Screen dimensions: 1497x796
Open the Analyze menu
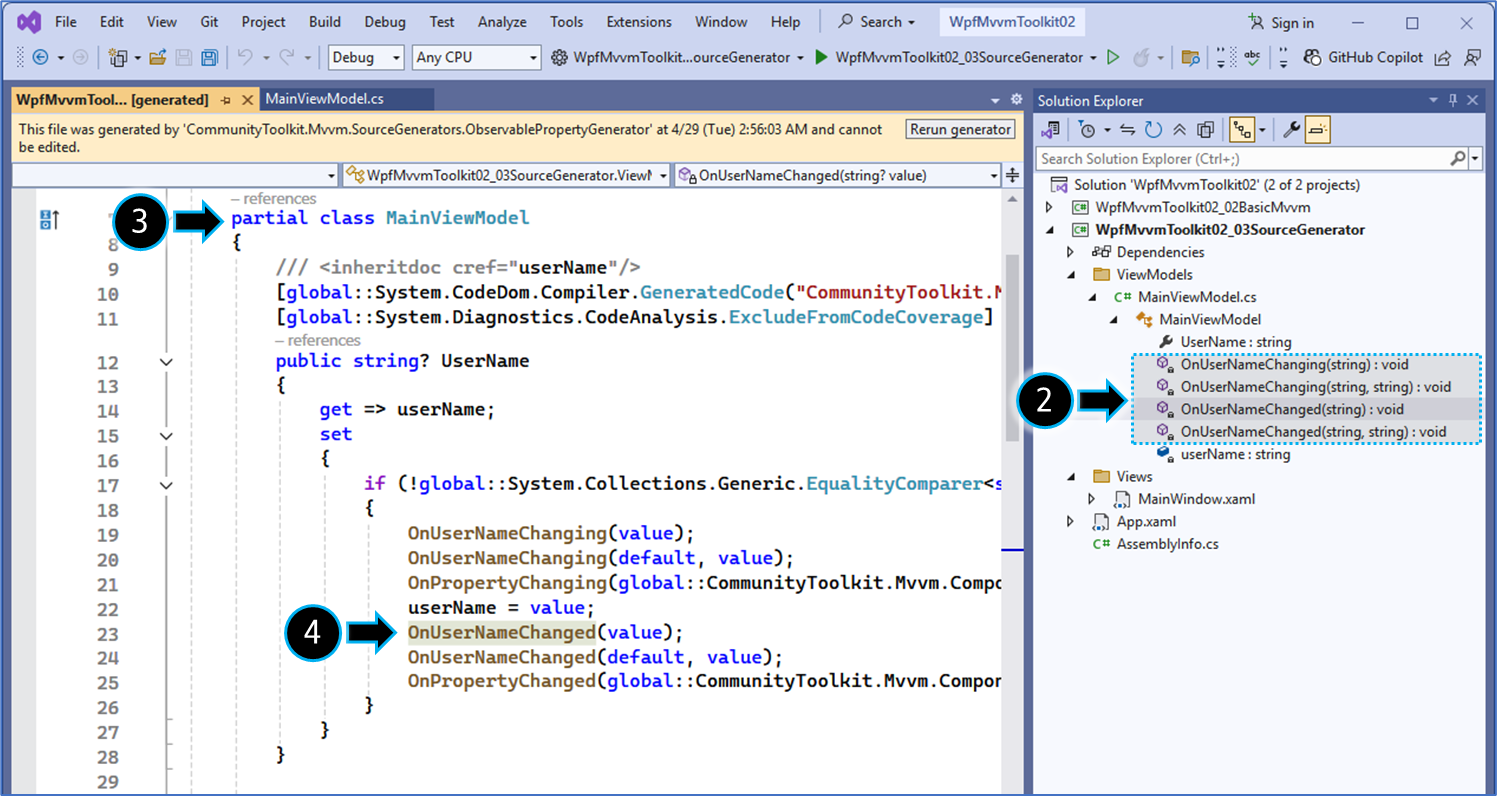click(502, 22)
